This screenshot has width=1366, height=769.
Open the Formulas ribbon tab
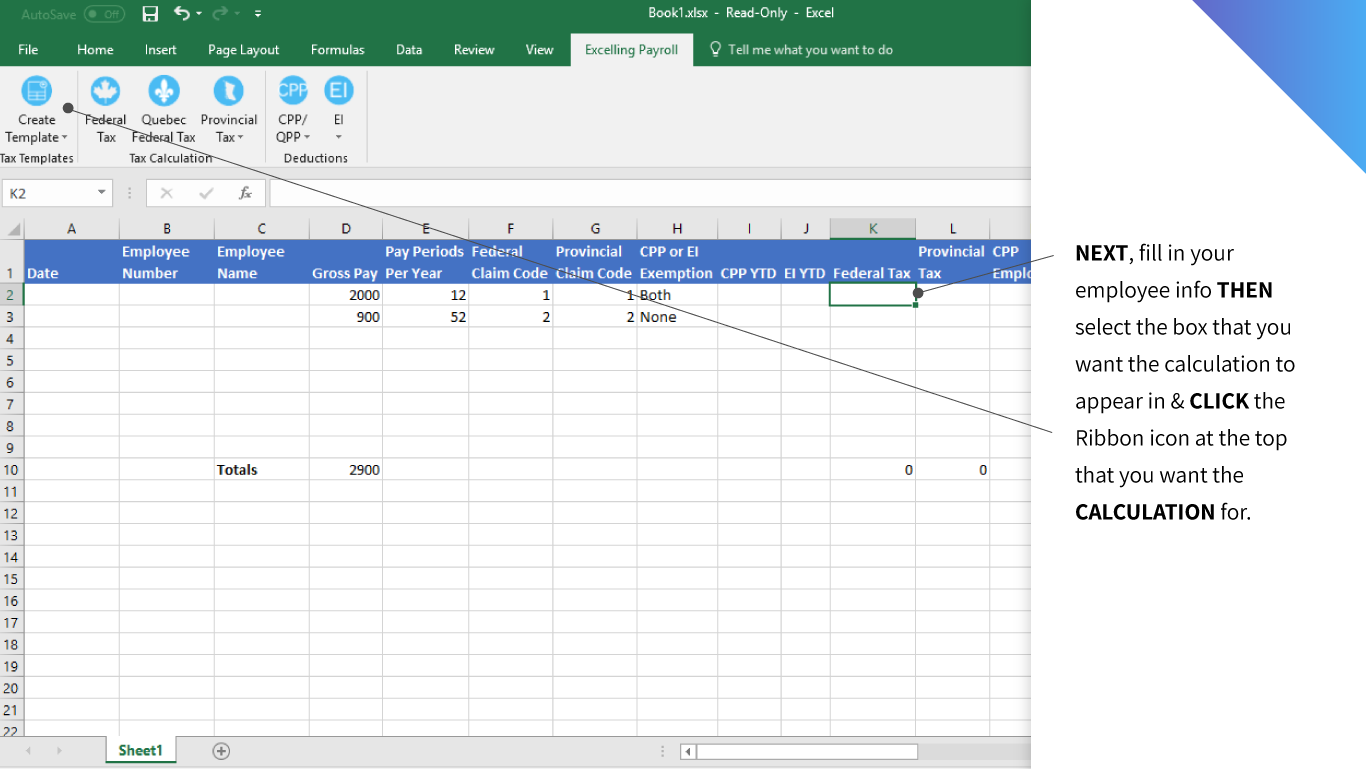[x=337, y=49]
